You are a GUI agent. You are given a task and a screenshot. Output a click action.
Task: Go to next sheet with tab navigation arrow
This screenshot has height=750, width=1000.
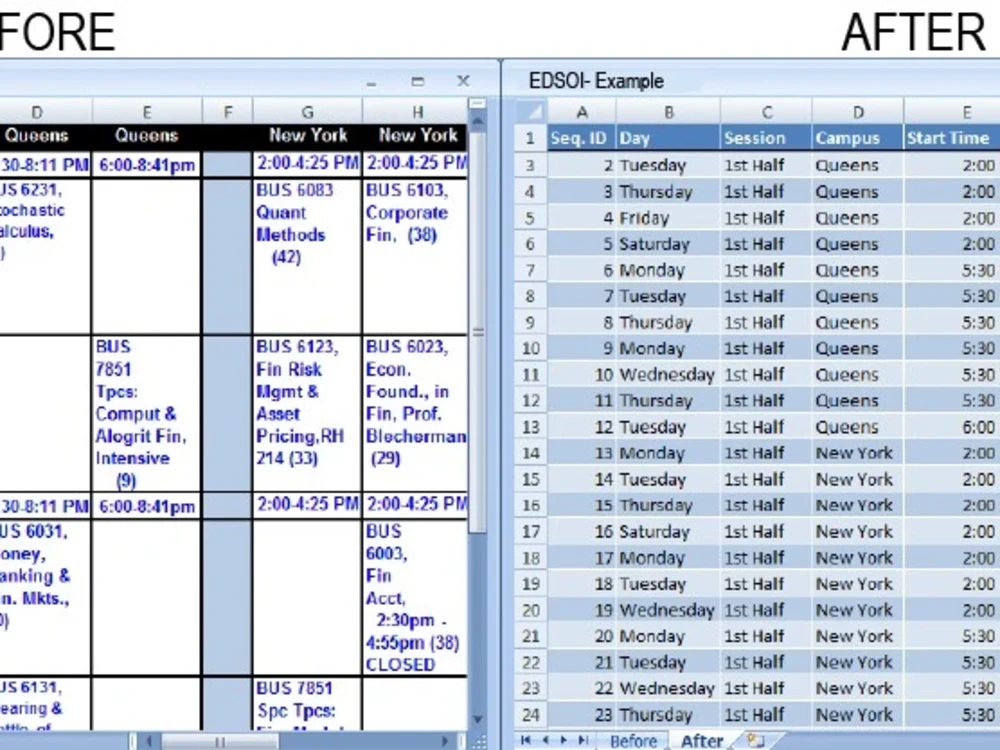pos(563,740)
